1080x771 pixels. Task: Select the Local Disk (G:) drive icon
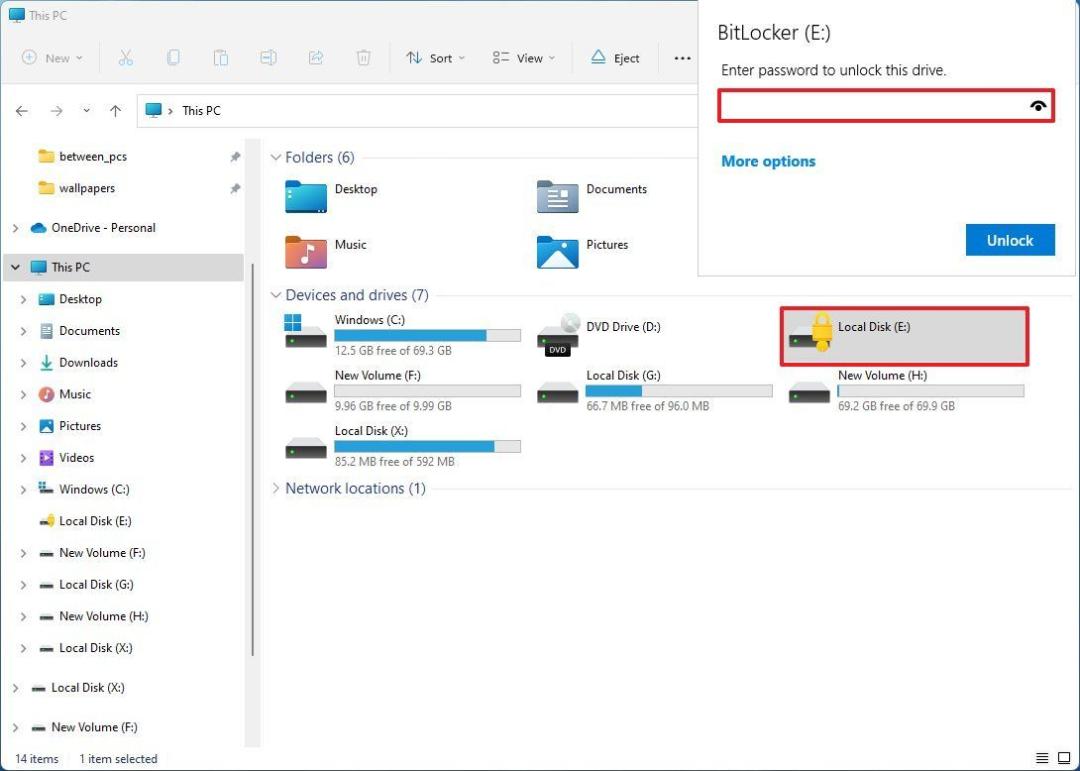[x=558, y=394]
